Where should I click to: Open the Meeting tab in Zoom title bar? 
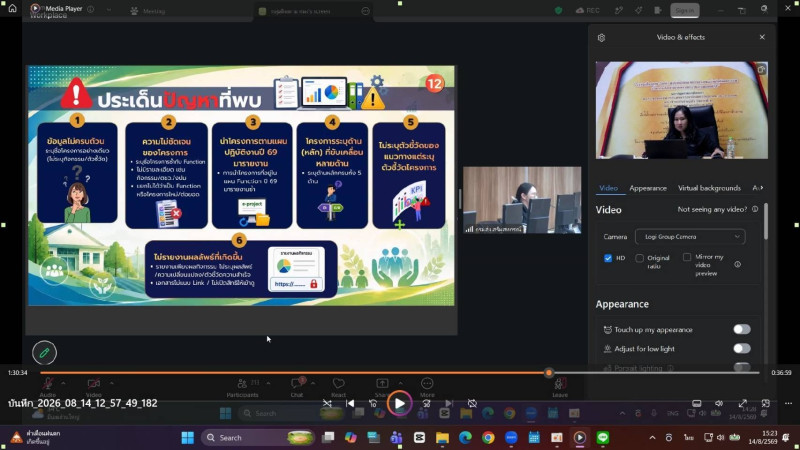(148, 11)
